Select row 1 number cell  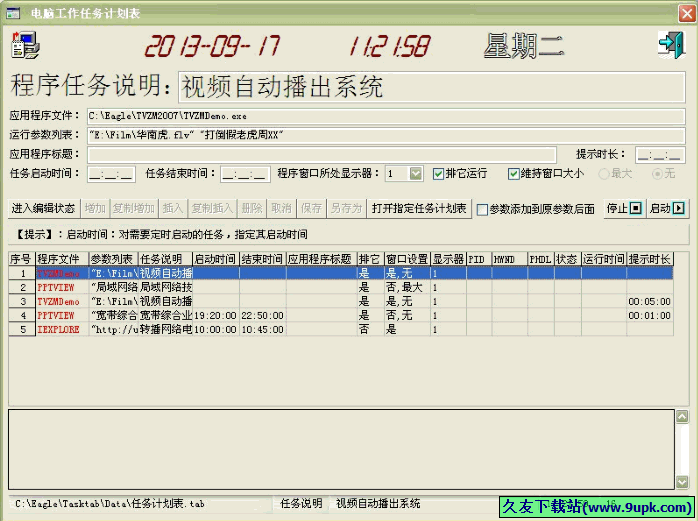[x=22, y=273]
